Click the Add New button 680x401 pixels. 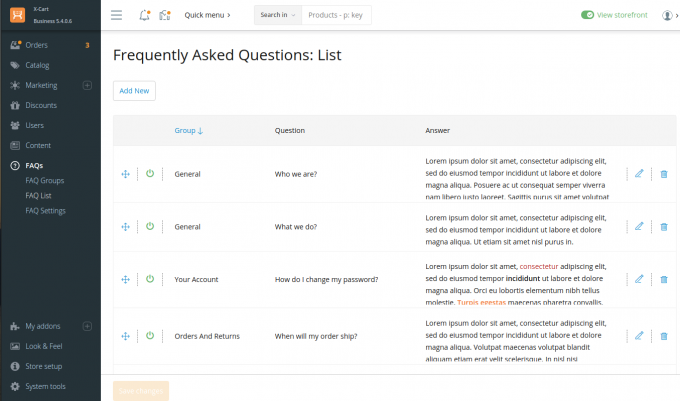coord(134,91)
